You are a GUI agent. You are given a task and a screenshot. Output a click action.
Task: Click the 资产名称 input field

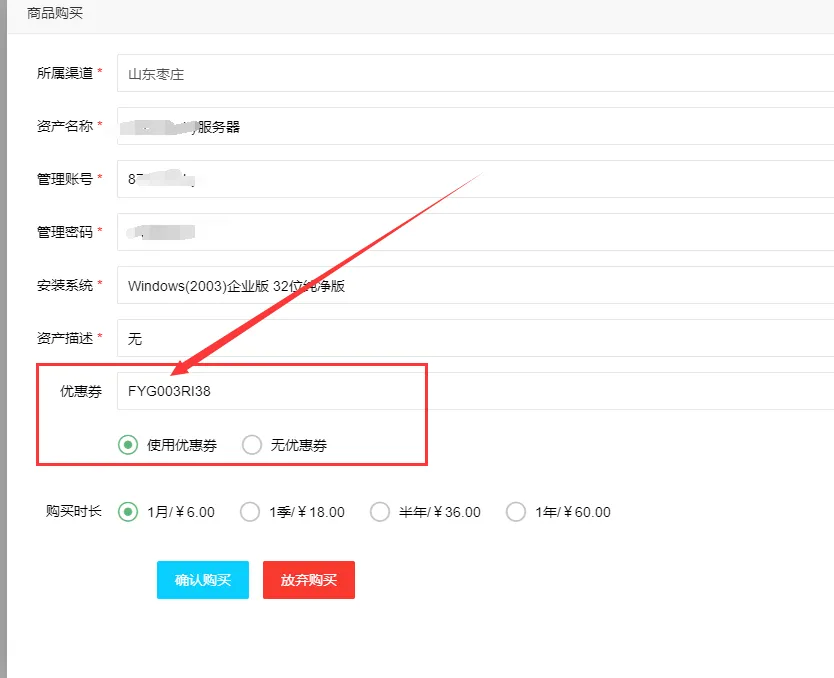click(476, 126)
